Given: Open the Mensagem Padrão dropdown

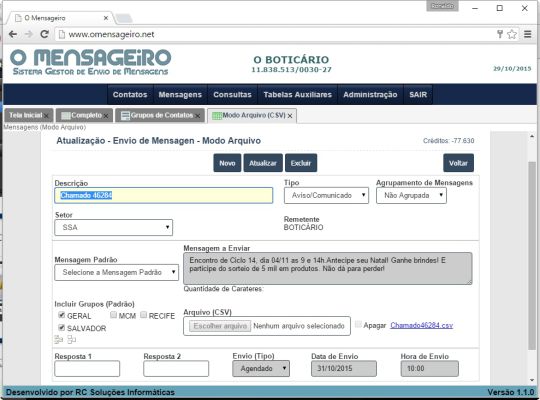Looking at the screenshot, I should 116,272.
